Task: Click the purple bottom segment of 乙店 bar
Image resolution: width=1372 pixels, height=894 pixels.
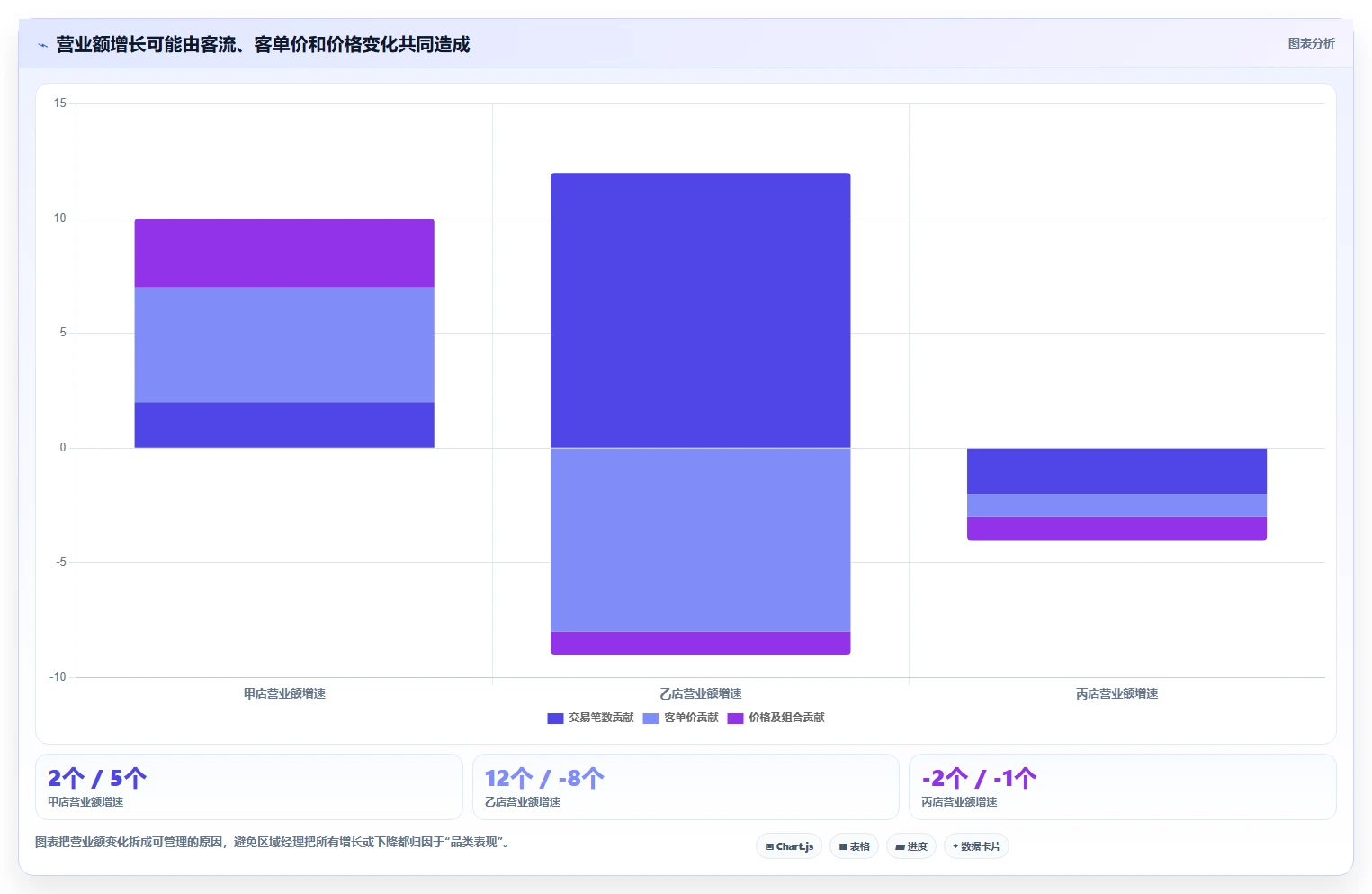Action: [700, 643]
